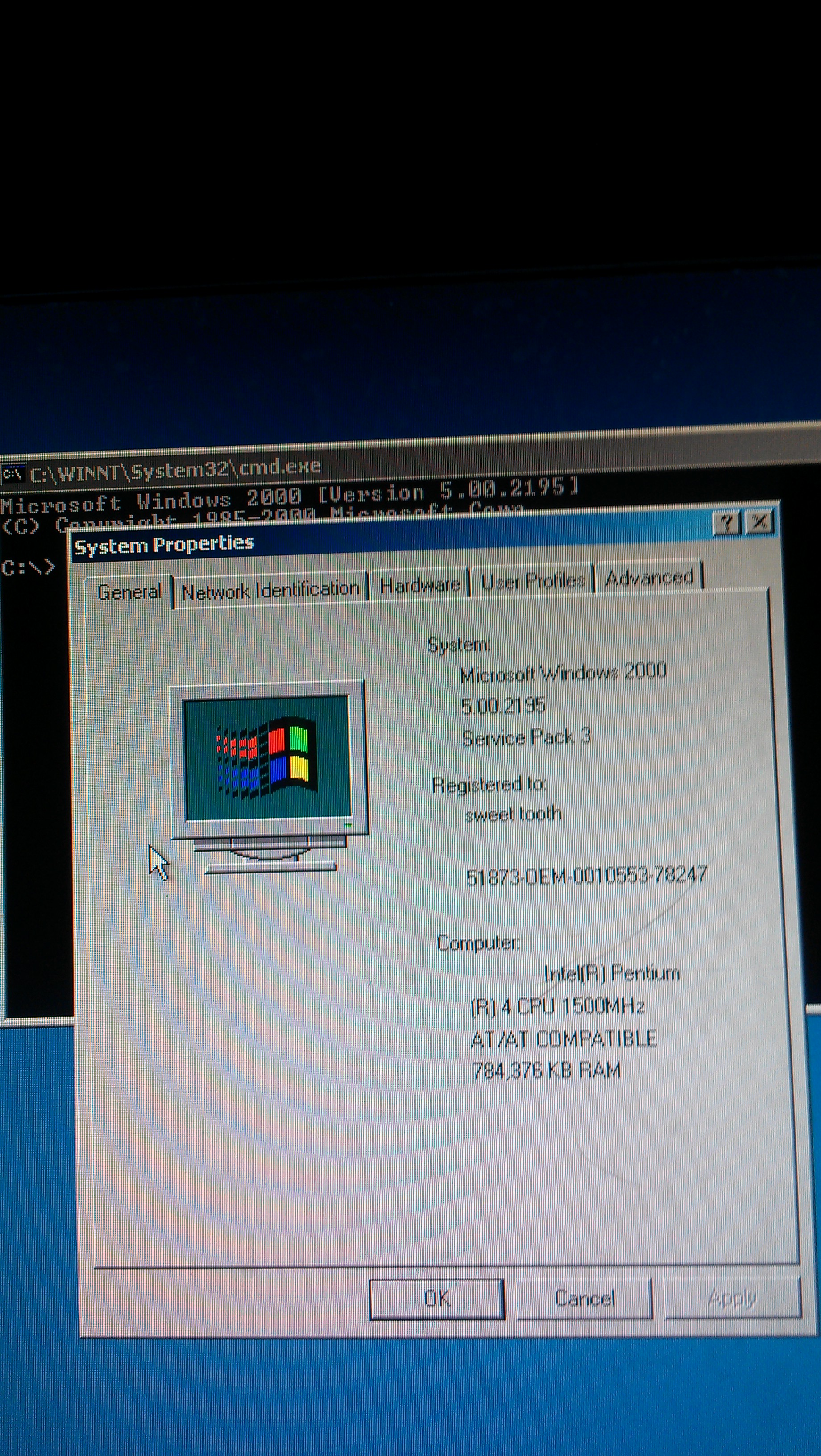Open the Hardware tab
The width and height of the screenshot is (821, 1456).
point(419,584)
